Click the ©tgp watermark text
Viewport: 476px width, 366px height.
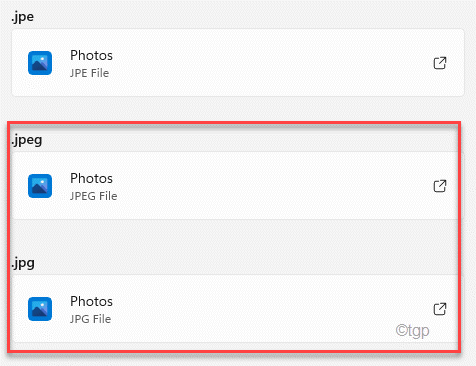pyautogui.click(x=412, y=331)
